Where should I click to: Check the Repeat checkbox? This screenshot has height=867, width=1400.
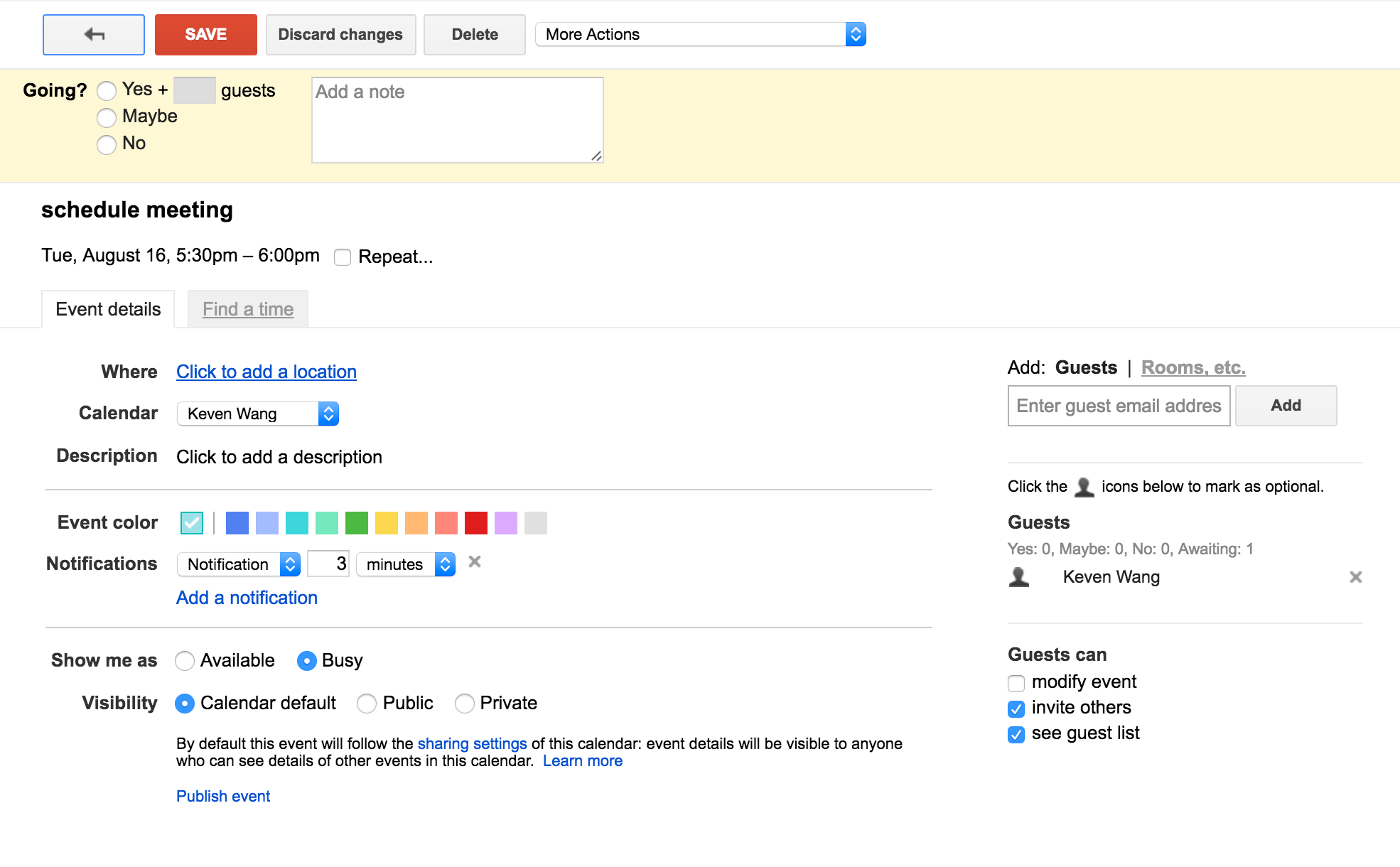pos(343,257)
